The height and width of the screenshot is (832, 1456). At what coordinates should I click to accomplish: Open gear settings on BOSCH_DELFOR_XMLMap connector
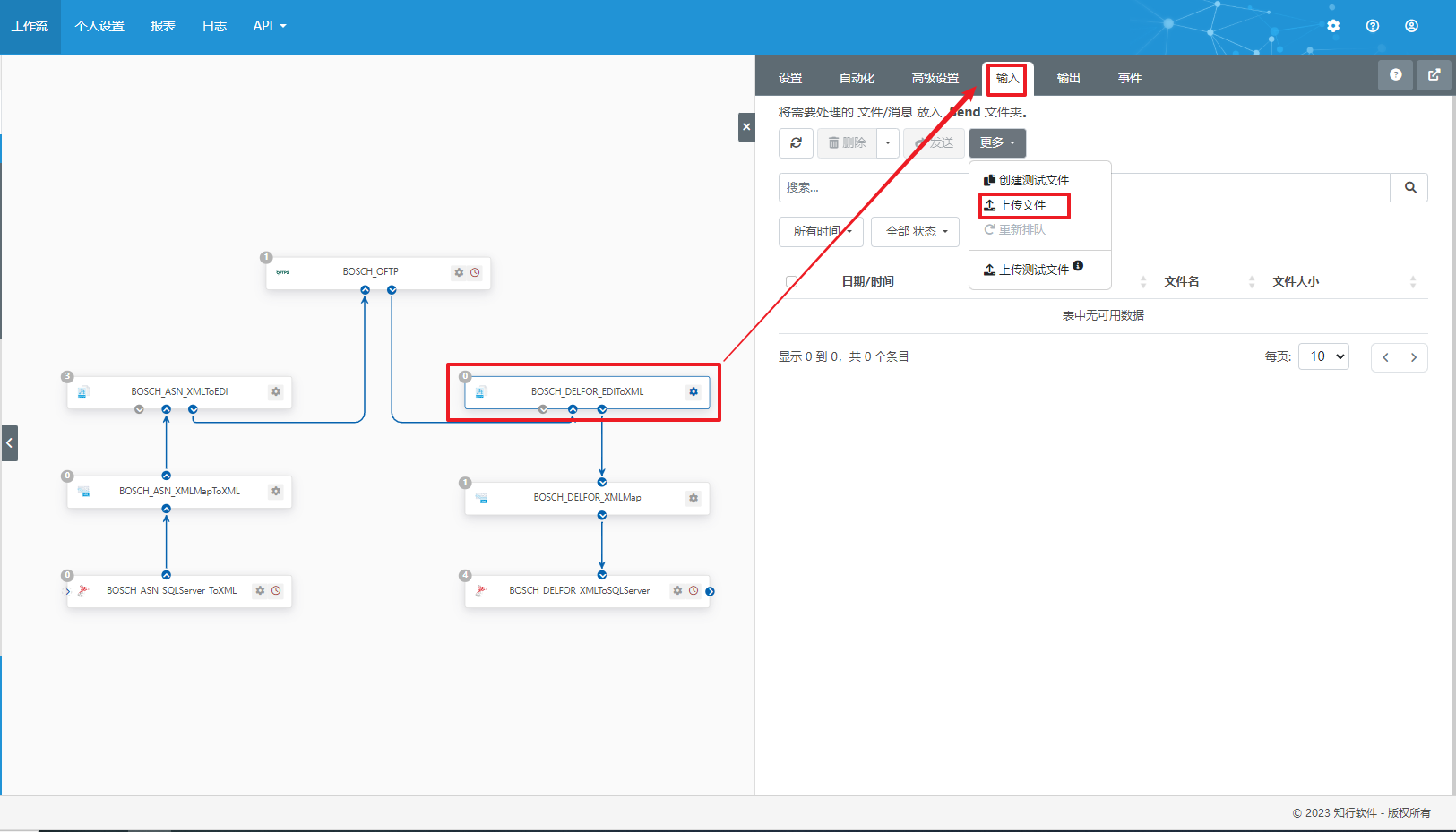(x=693, y=498)
